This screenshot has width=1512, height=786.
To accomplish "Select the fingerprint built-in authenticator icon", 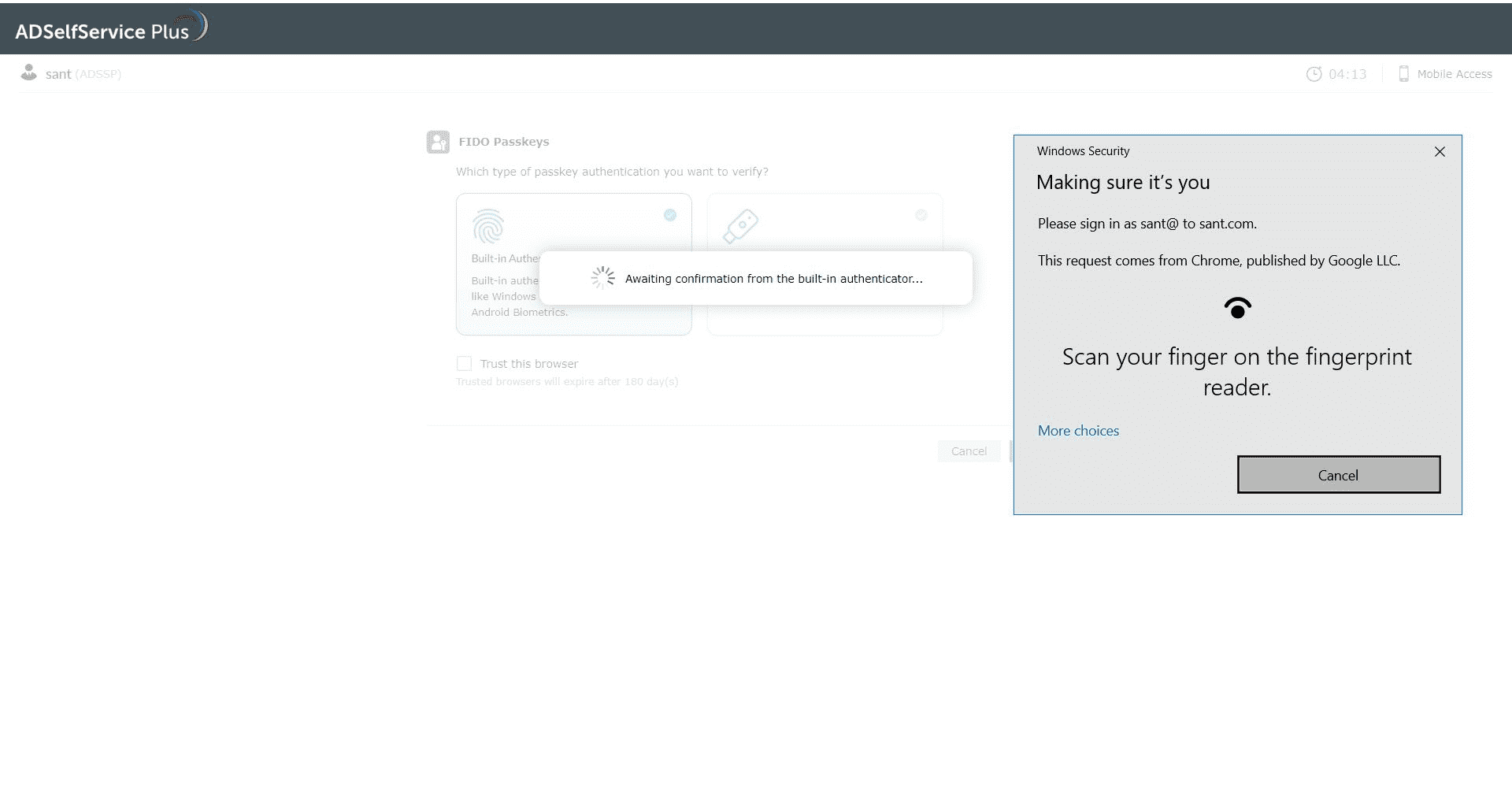I will 488,226.
